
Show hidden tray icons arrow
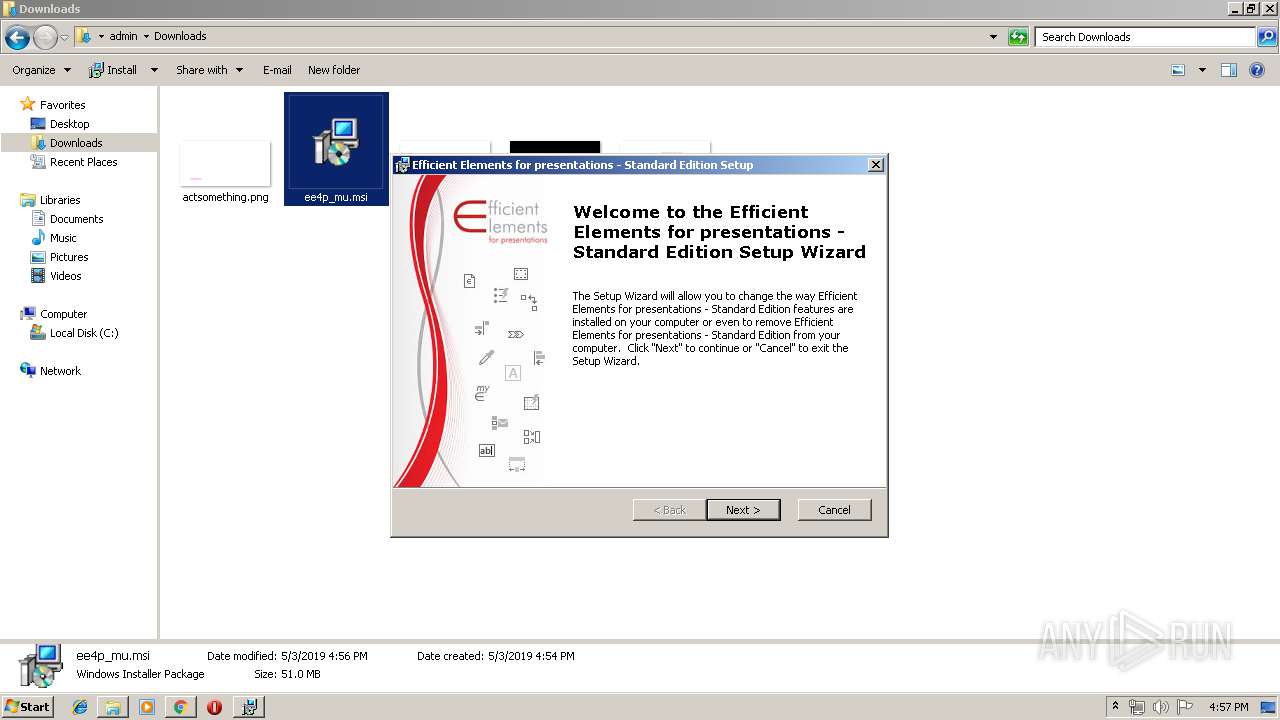tap(1115, 707)
